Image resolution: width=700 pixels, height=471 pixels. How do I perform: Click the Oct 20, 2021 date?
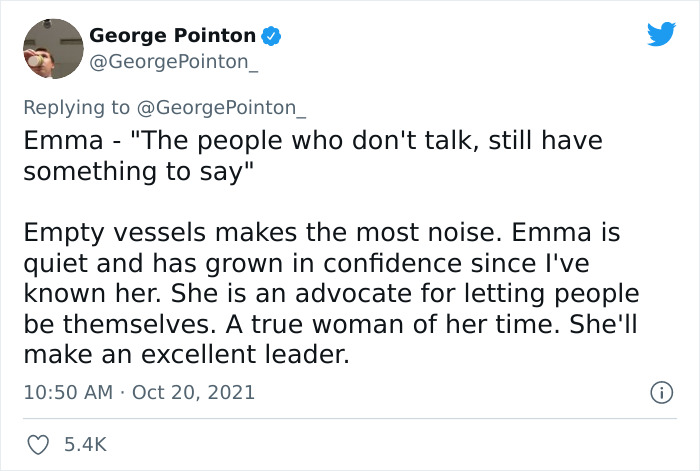coord(193,392)
